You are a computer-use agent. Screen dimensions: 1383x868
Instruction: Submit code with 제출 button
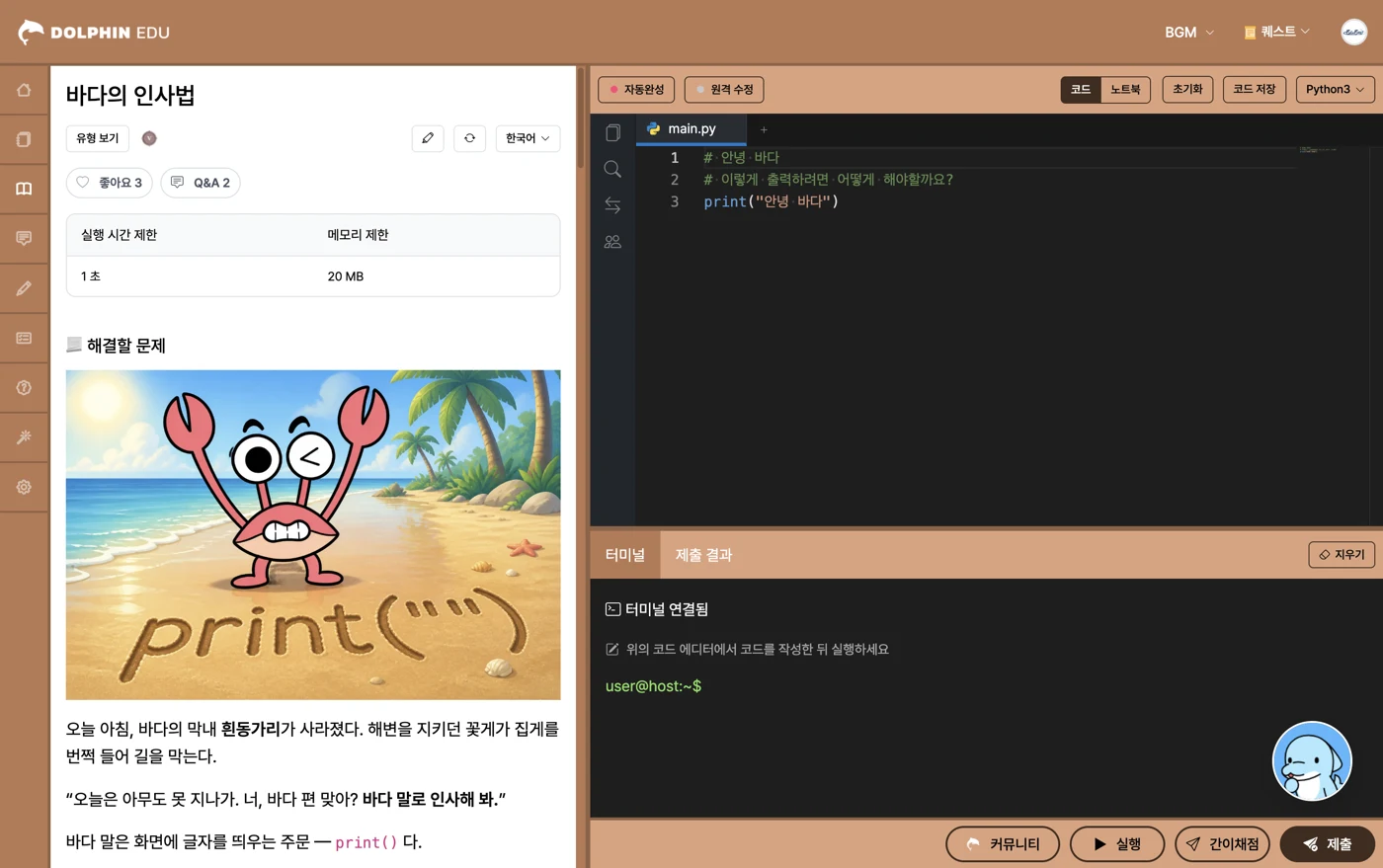(x=1327, y=844)
